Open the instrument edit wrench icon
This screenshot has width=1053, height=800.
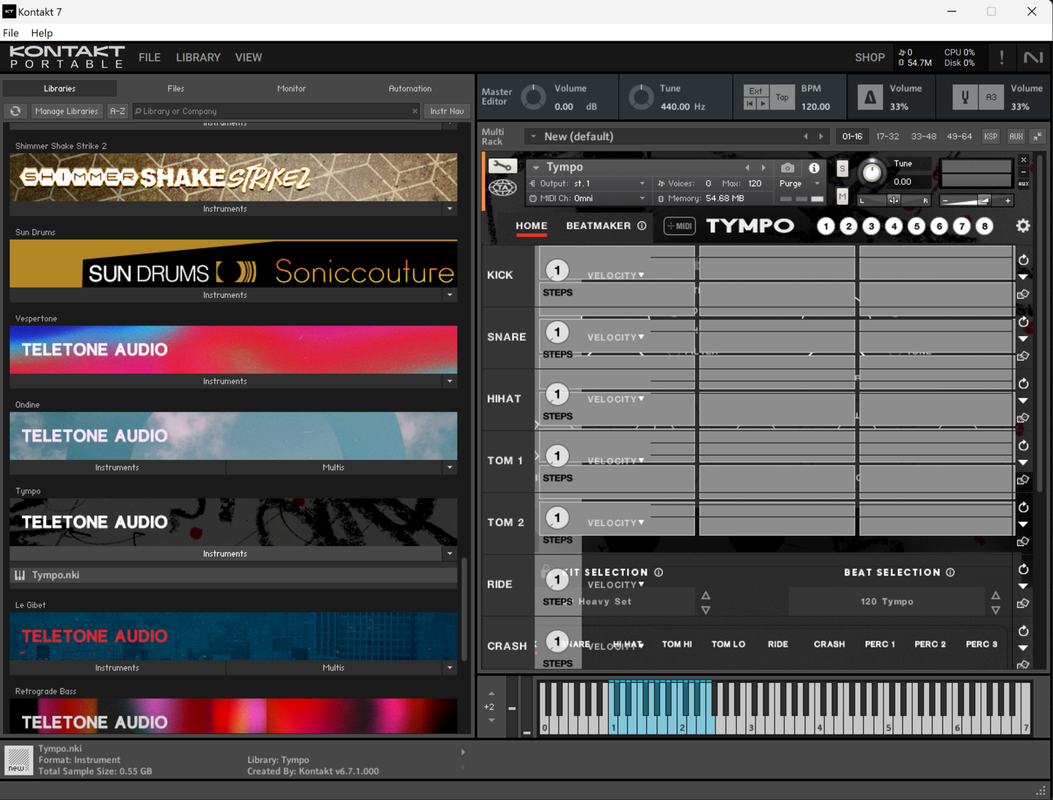coord(502,167)
